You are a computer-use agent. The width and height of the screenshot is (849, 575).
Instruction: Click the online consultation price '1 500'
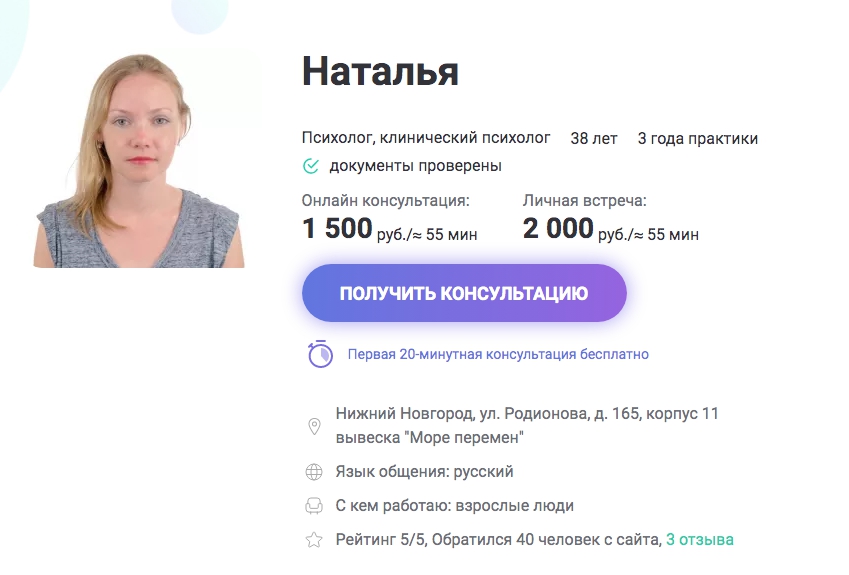click(337, 228)
